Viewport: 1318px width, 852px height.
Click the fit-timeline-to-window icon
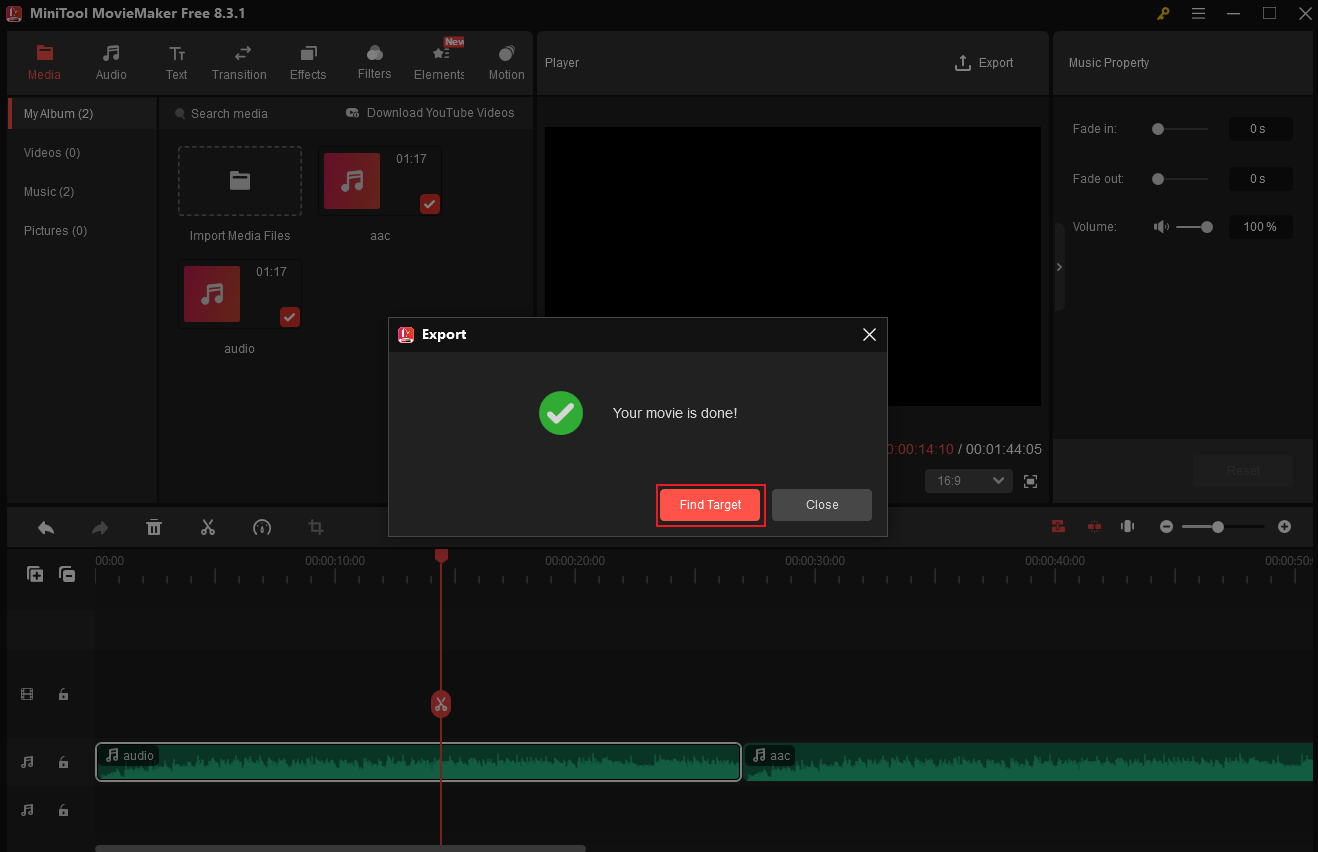point(1127,526)
